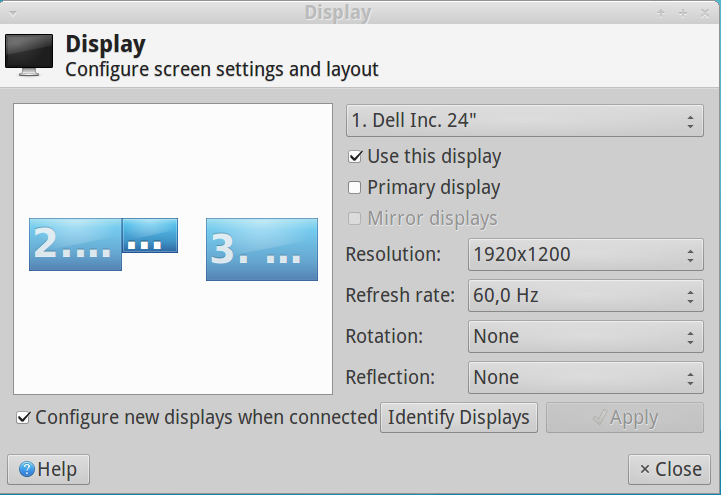Open the Resolution dropdown showing 1920x1200

click(x=585, y=254)
